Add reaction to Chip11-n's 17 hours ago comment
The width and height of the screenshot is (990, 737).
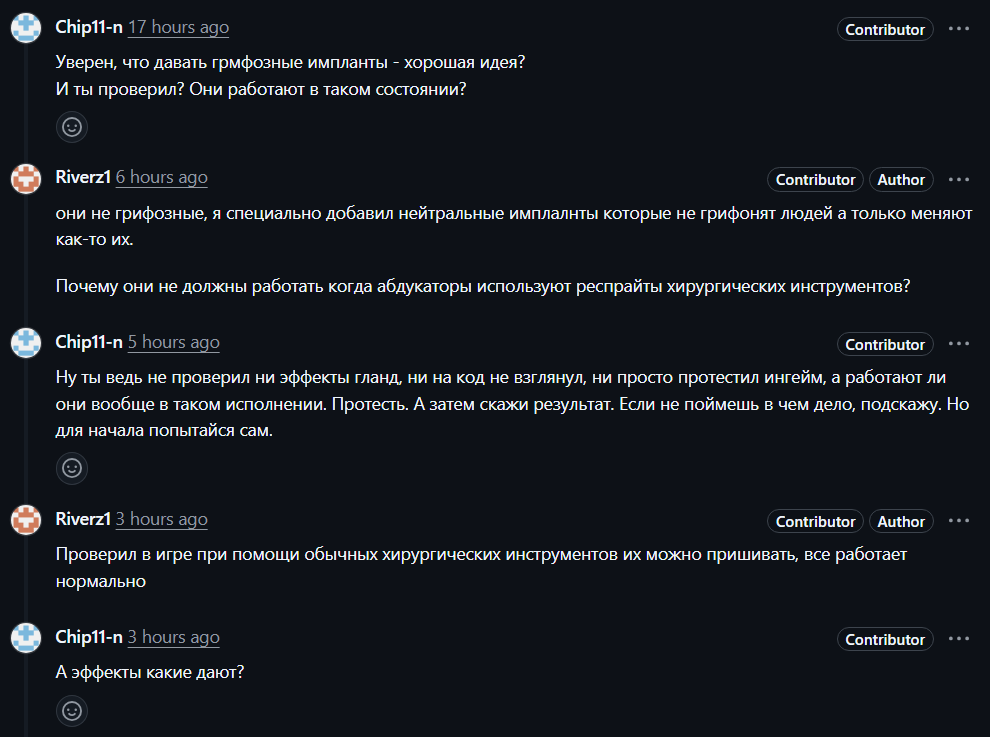click(72, 127)
